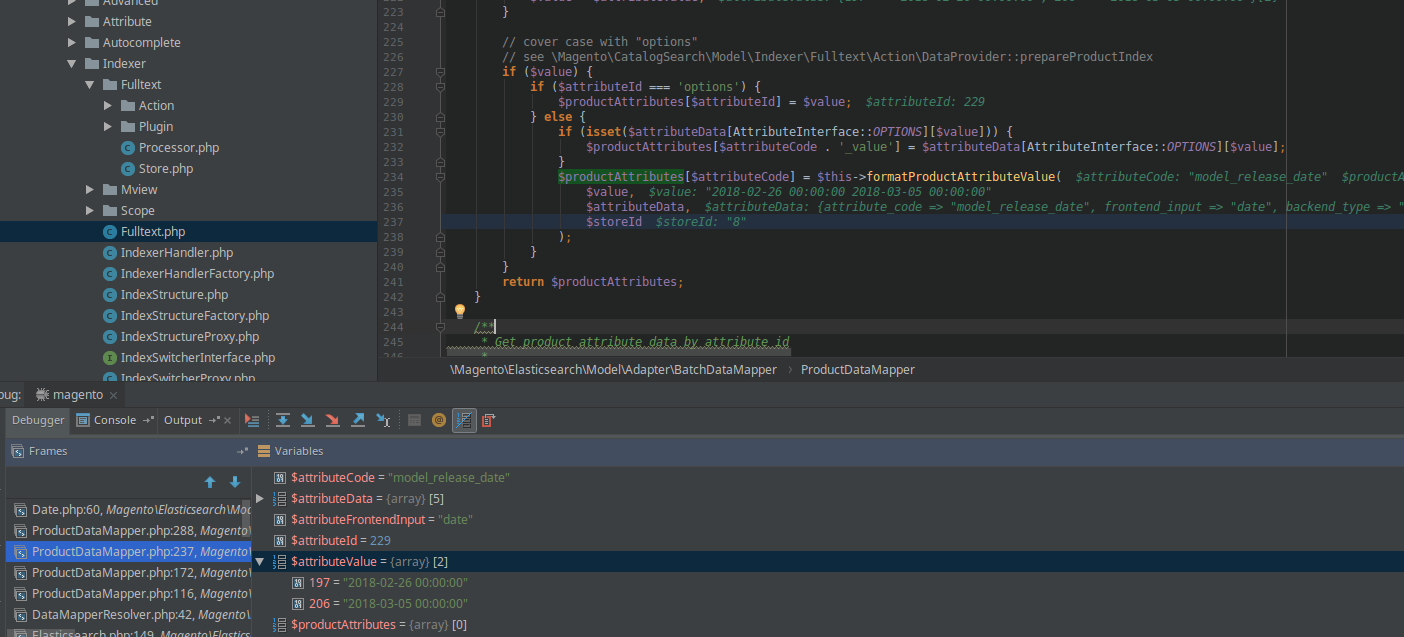
Task: Click the bug icon on magento tab
Action: (43, 394)
